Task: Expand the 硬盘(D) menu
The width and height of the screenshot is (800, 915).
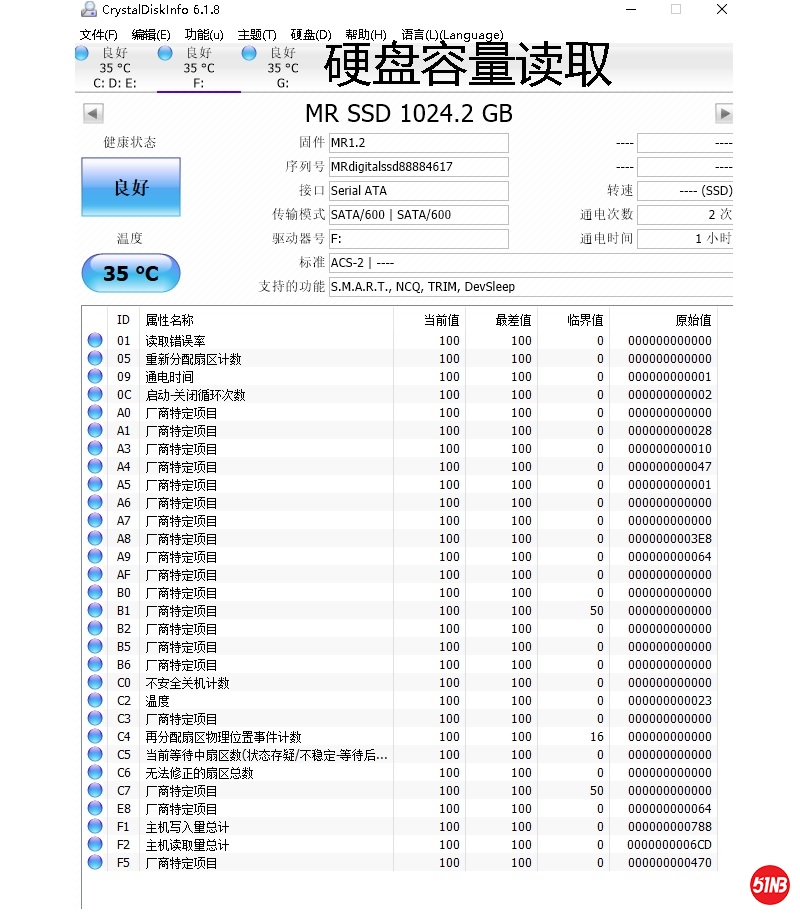Action: (x=311, y=35)
